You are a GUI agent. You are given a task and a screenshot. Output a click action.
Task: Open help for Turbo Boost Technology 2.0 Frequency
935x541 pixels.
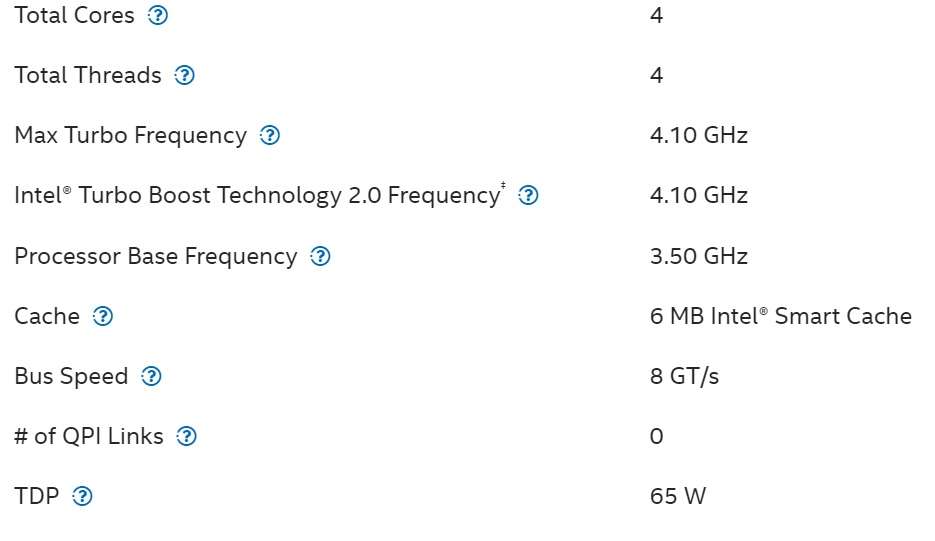tap(529, 196)
